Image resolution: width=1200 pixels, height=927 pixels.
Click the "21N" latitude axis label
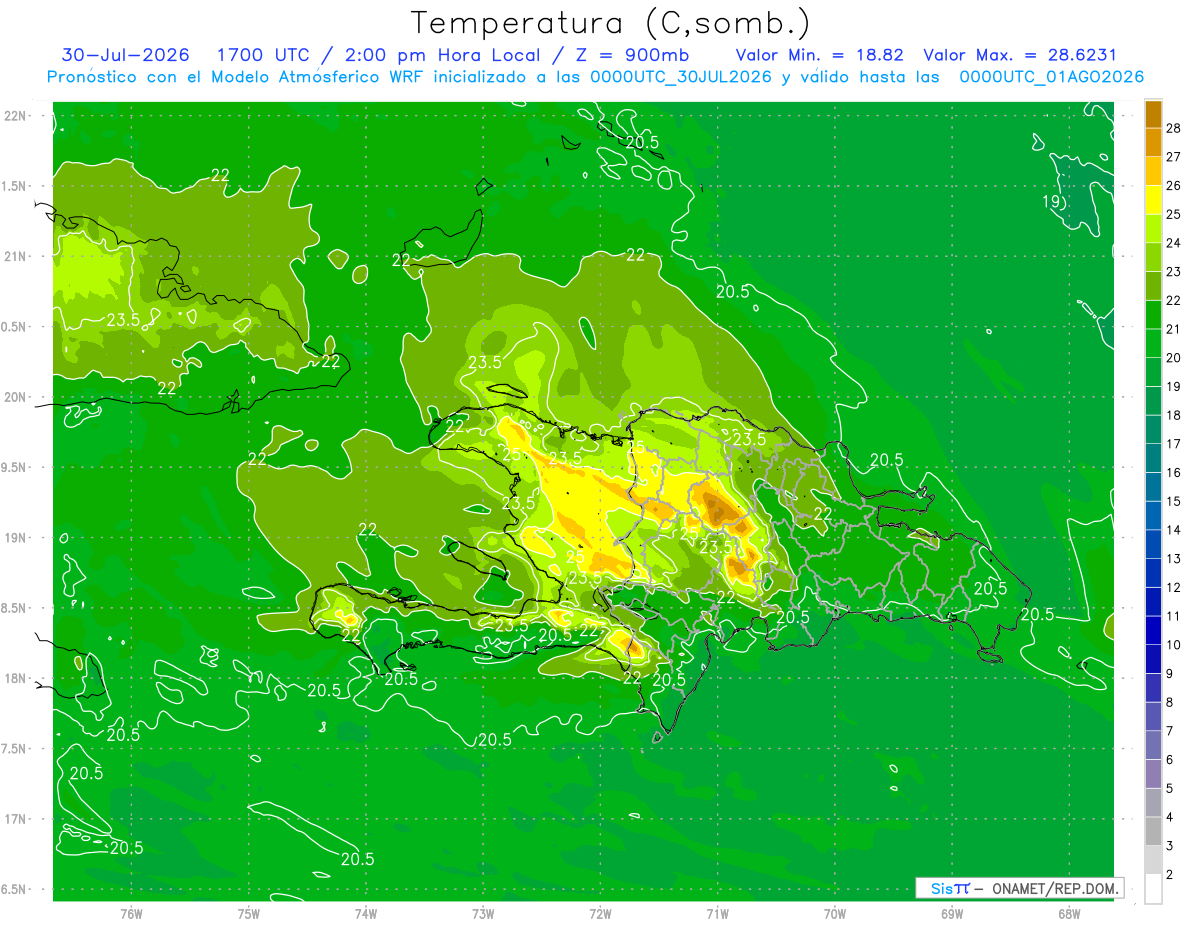coord(15,257)
